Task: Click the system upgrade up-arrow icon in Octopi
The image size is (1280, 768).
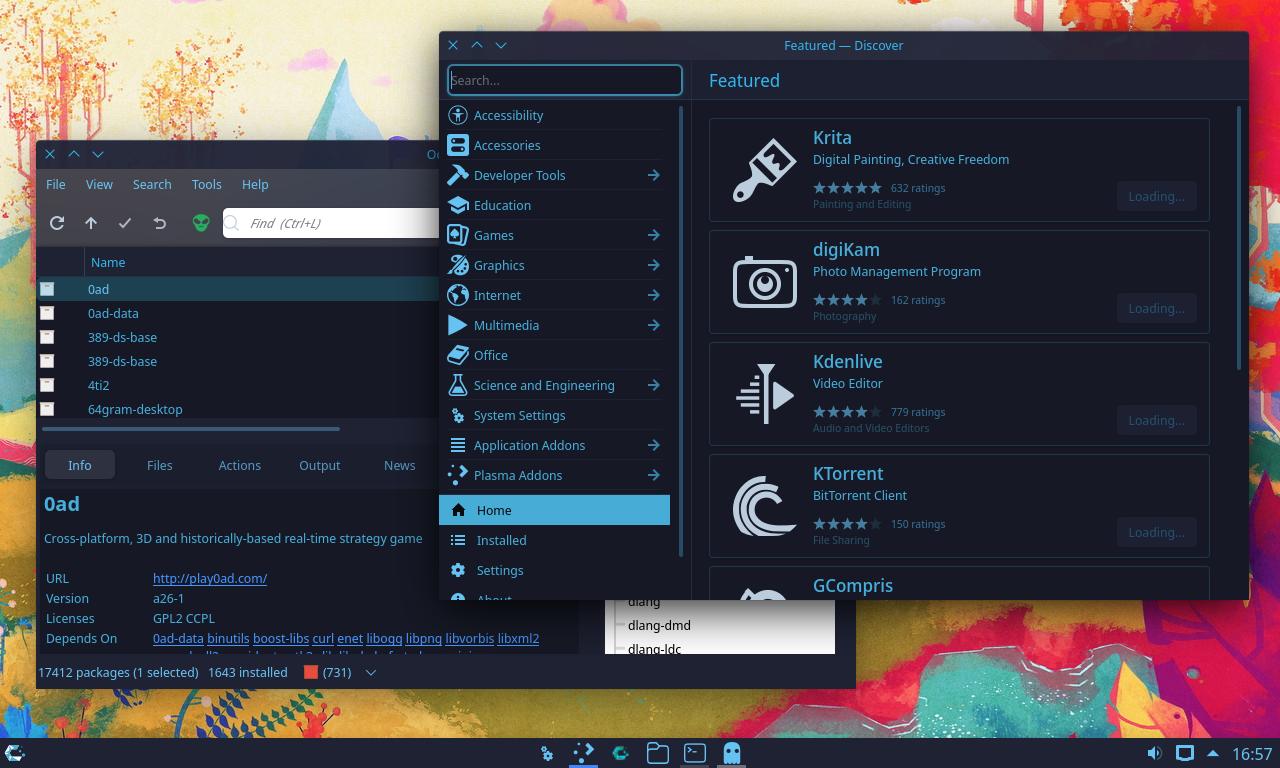Action: coord(91,223)
